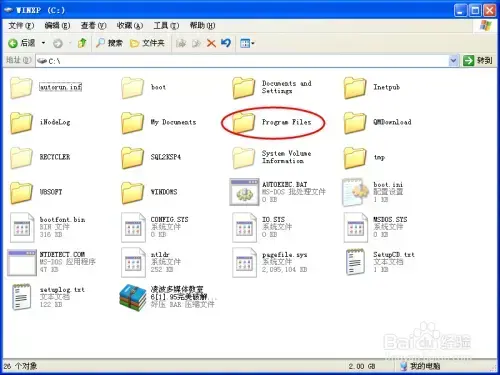Select the System Volume Information folder icon
Viewport: 500px width, 375px height.
(x=244, y=158)
